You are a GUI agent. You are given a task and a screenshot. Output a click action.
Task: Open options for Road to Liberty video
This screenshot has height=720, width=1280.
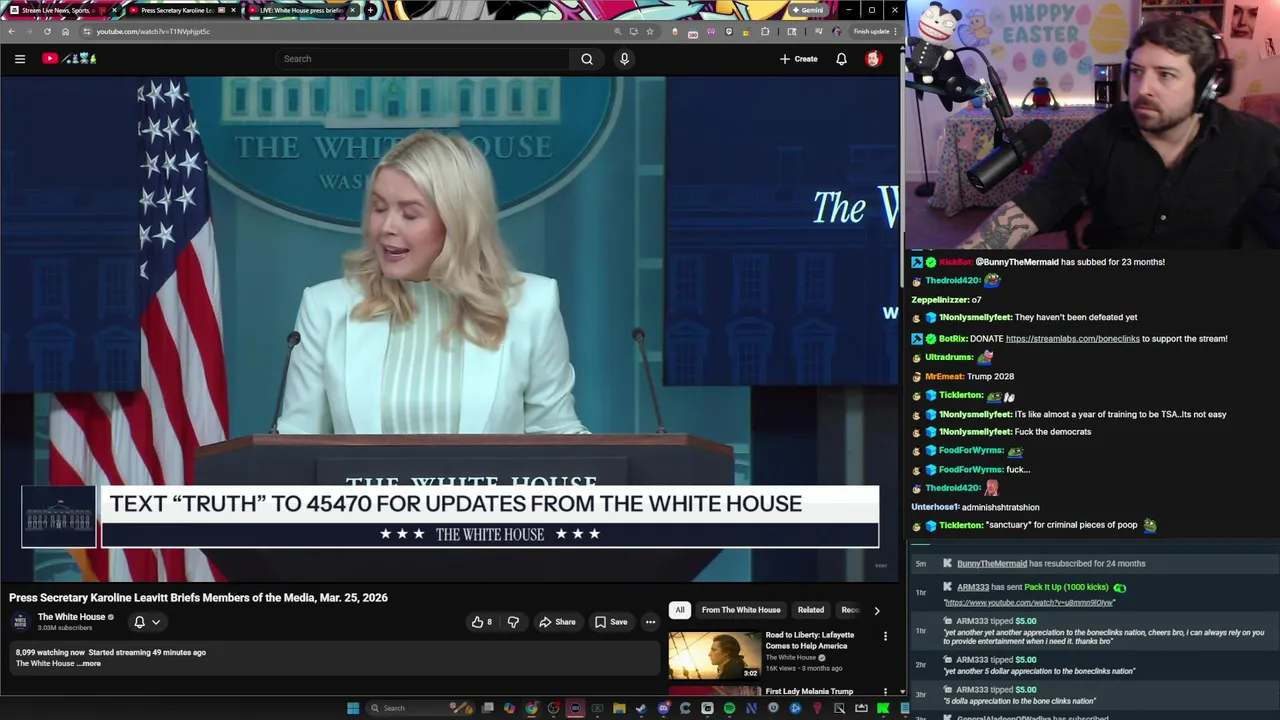[x=885, y=636]
